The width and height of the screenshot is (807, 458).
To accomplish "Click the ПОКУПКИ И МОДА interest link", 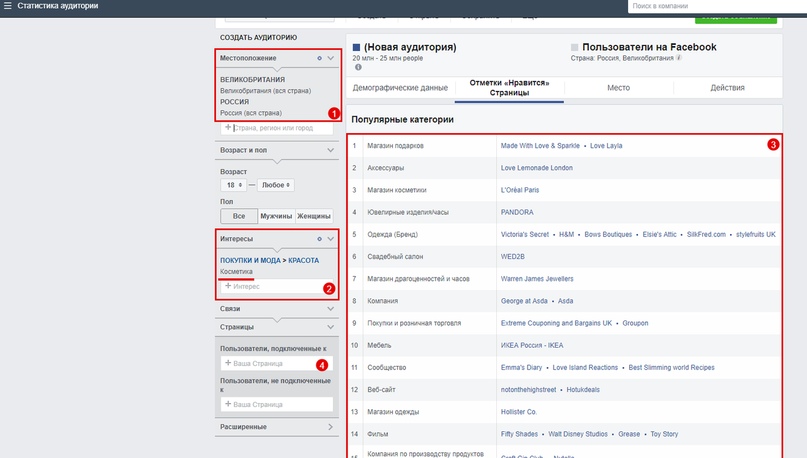I will 250,260.
